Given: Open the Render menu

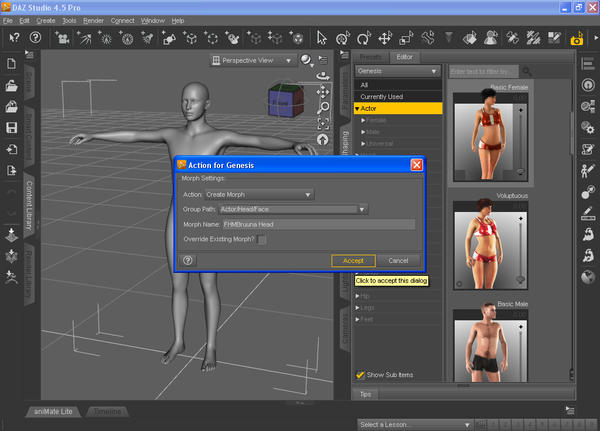Looking at the screenshot, I should pos(93,21).
